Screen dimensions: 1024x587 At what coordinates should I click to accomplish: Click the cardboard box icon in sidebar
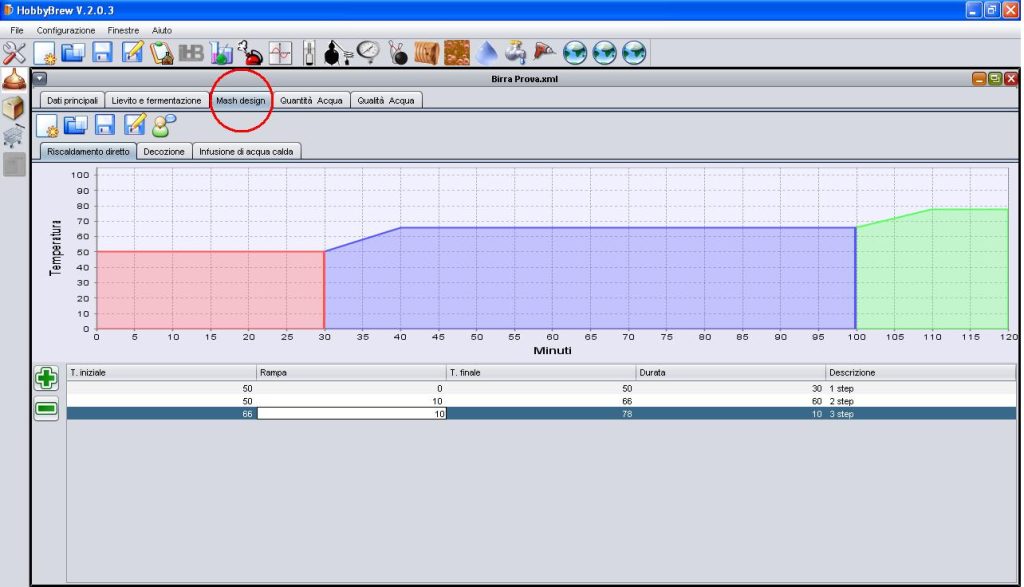tap(14, 108)
